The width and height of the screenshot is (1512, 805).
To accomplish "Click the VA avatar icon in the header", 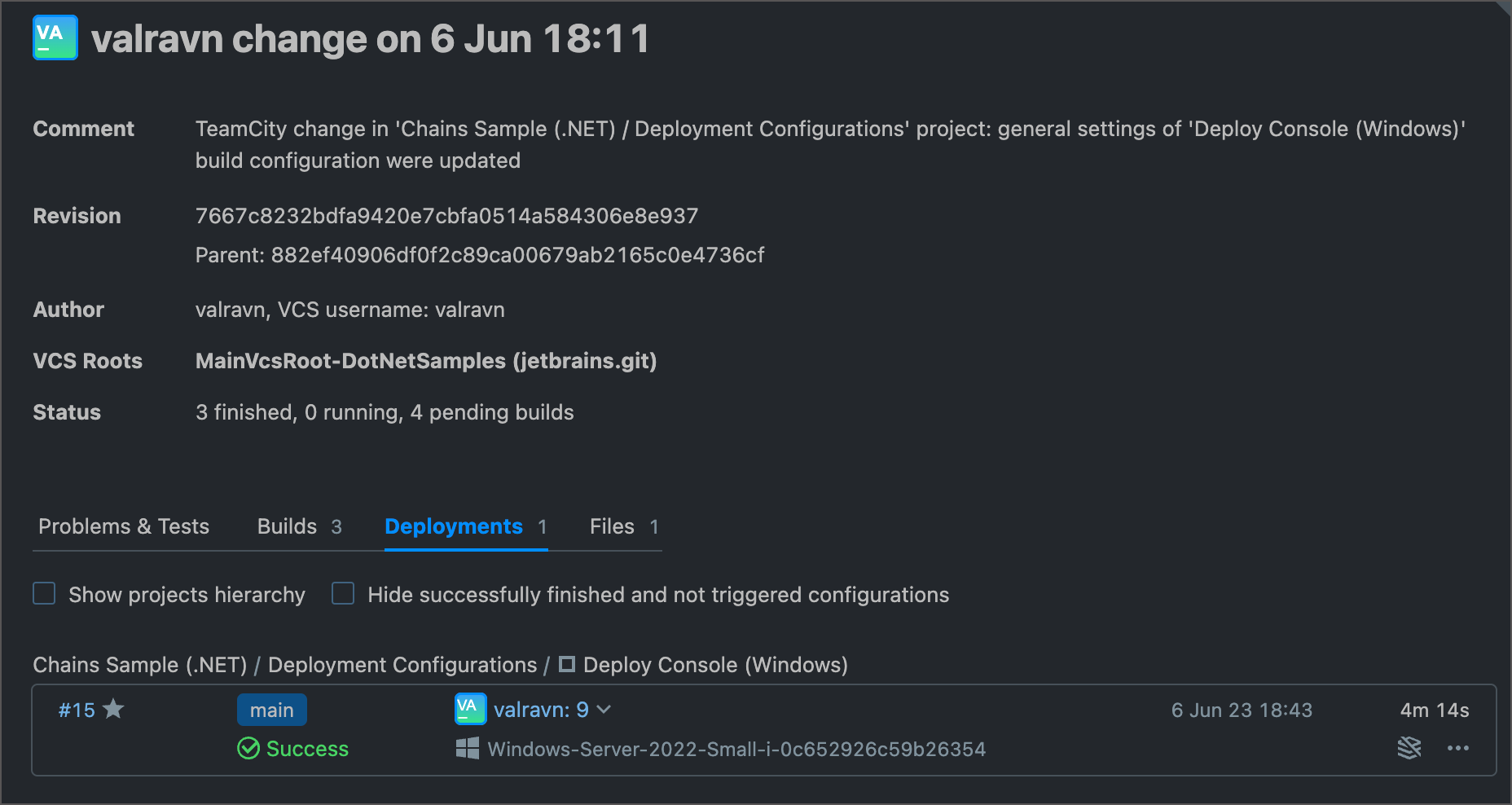I will [54, 37].
